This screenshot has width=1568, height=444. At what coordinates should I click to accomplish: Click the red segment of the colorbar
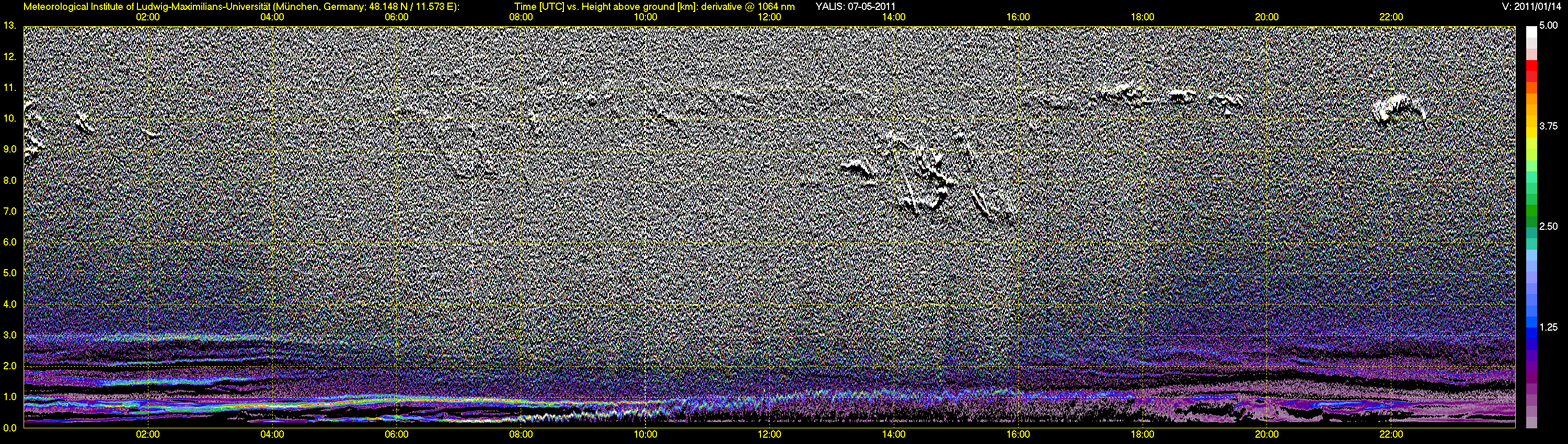1531,67
